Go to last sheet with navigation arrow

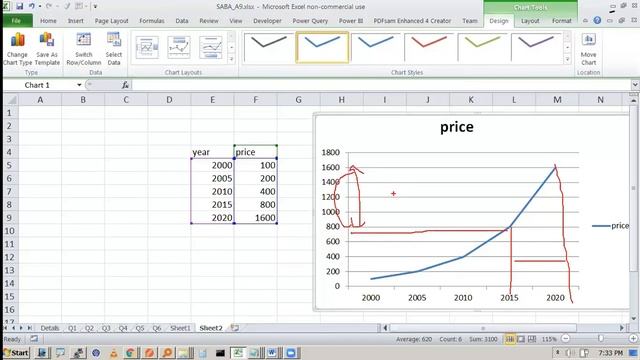tap(29, 328)
